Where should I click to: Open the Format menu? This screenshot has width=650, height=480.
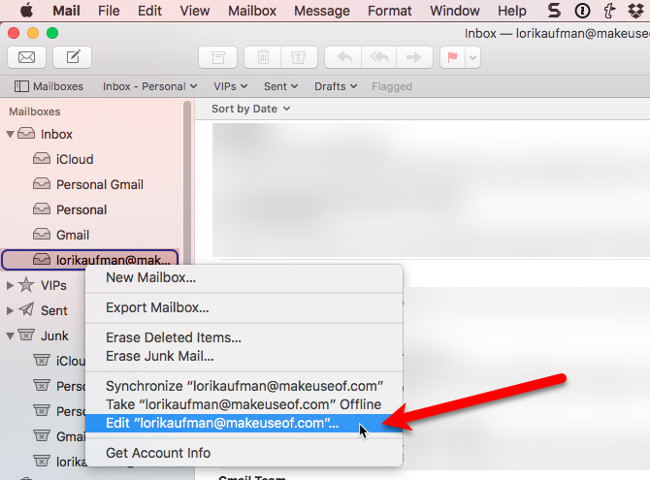[390, 10]
